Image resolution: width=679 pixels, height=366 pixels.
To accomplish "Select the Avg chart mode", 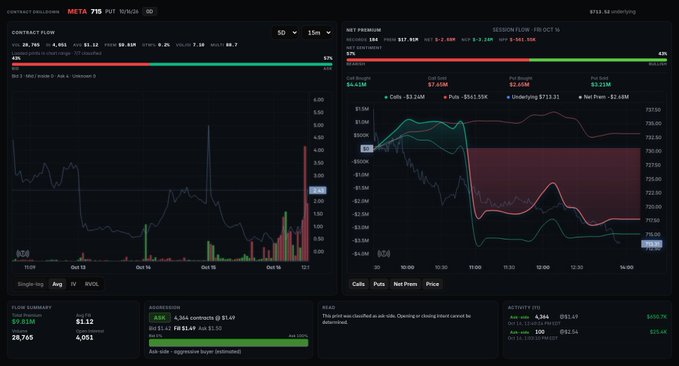I will [57, 284].
